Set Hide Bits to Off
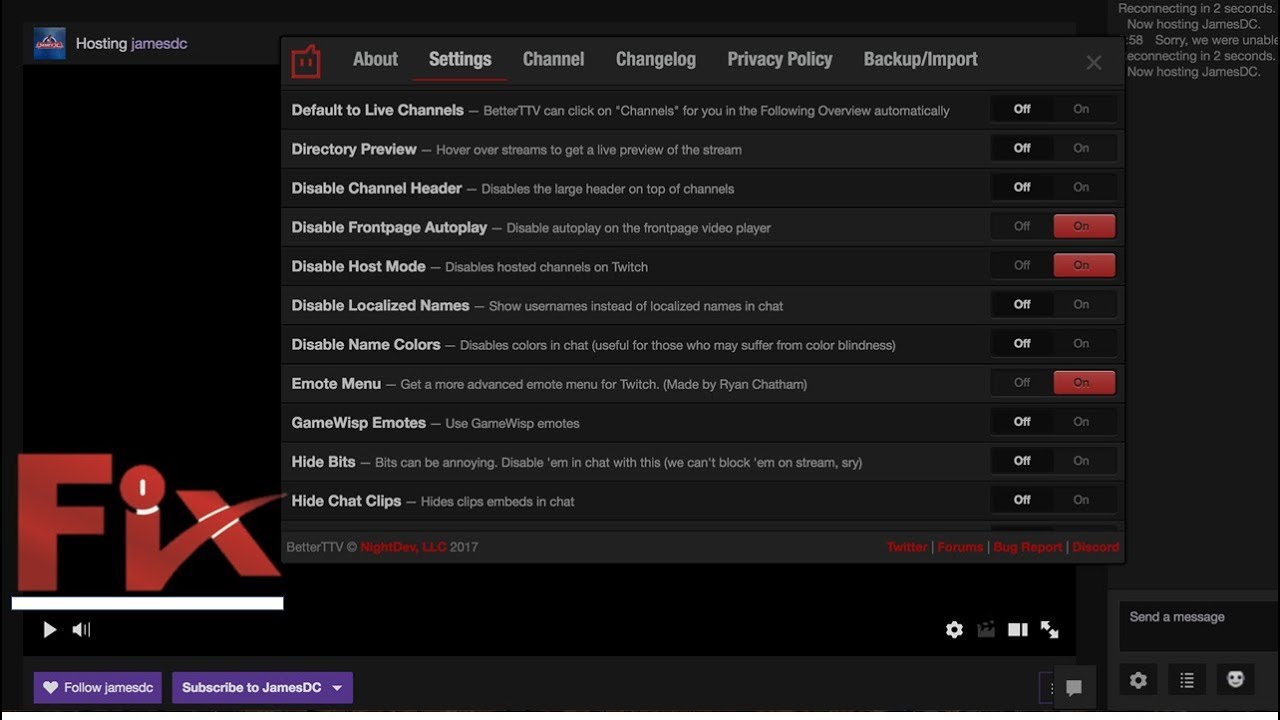1280x720 pixels. (1022, 460)
